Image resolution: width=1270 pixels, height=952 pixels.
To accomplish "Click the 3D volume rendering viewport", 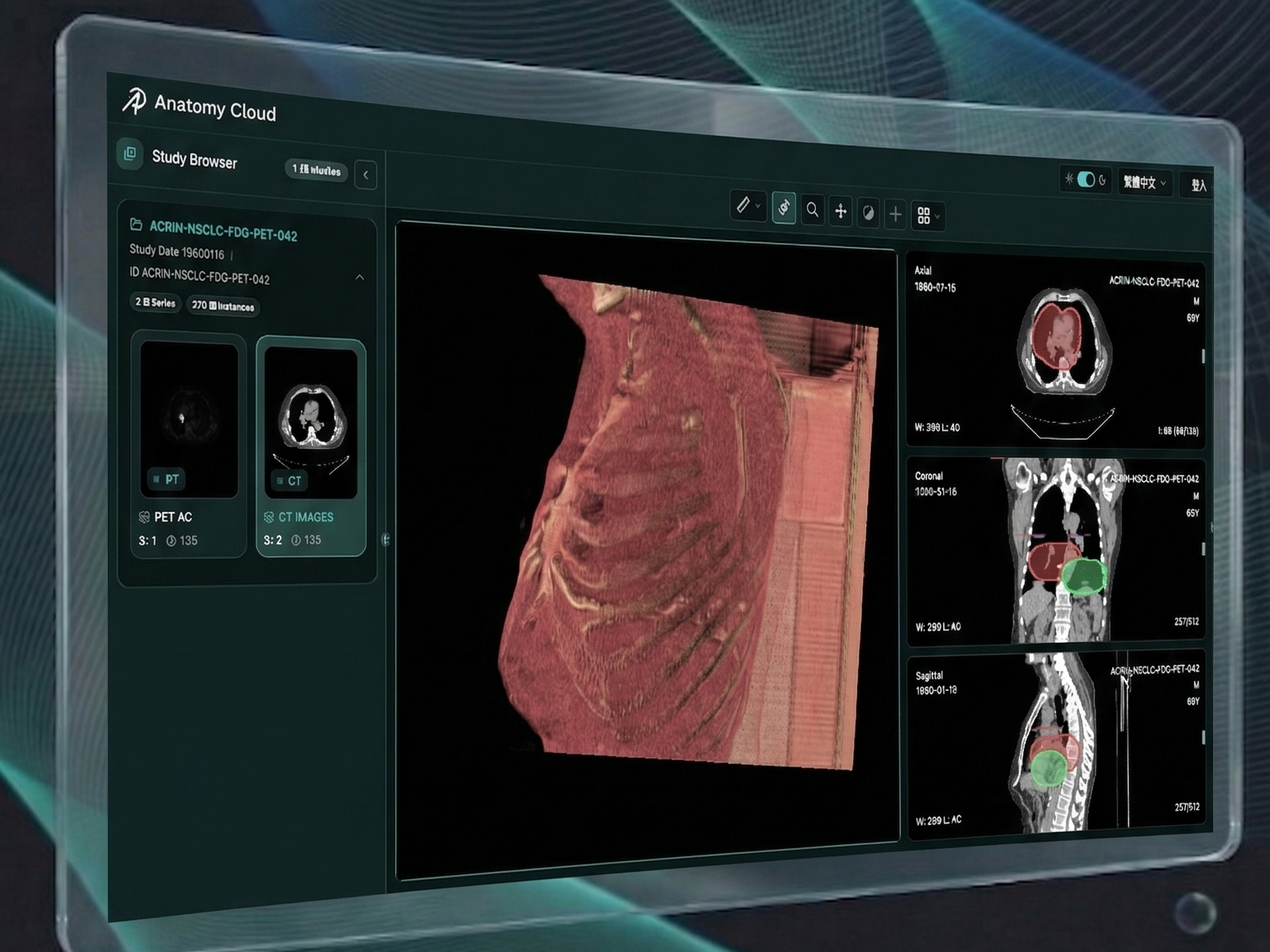I will click(x=647, y=549).
